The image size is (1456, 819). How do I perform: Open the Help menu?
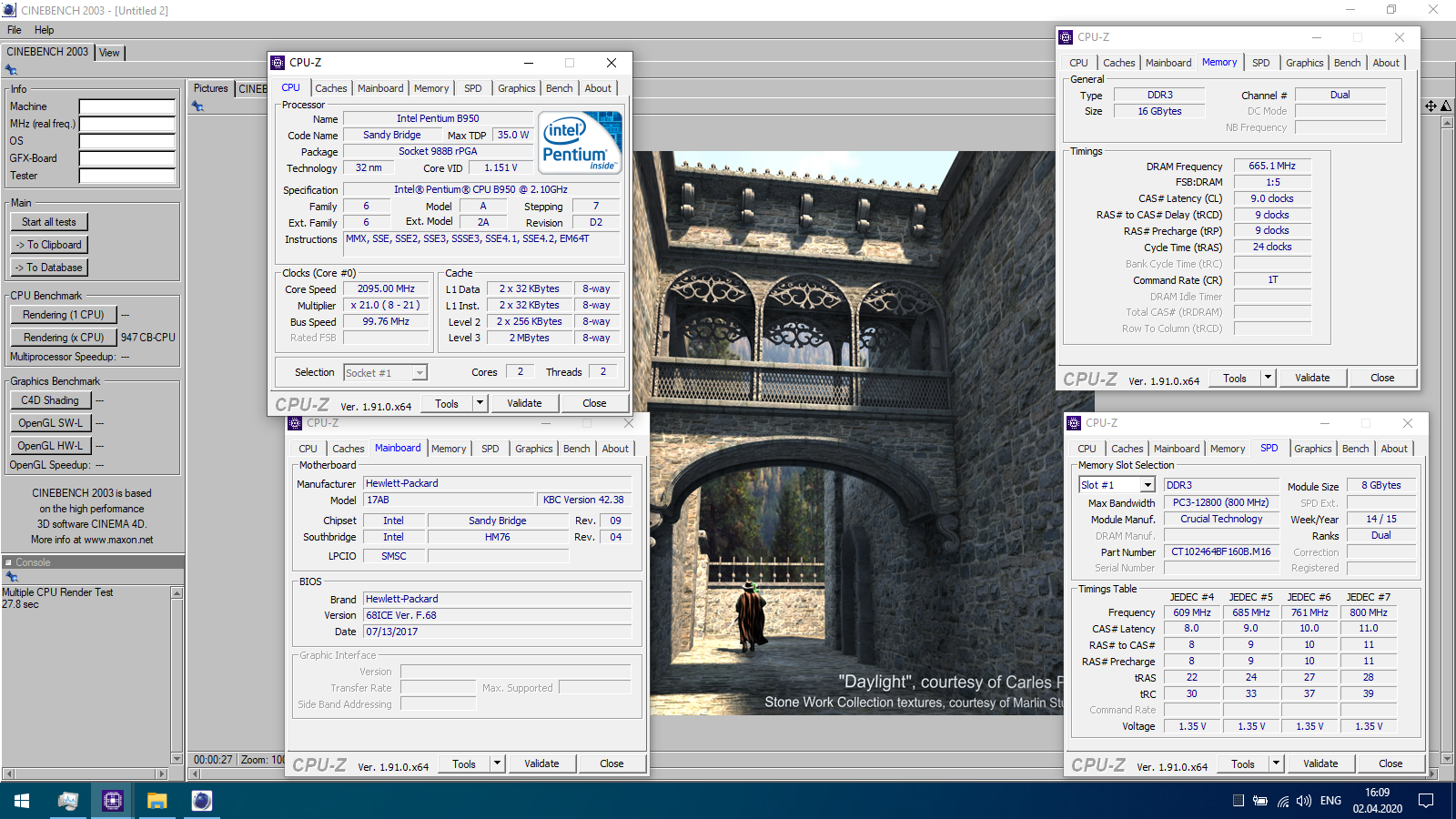tap(45, 30)
